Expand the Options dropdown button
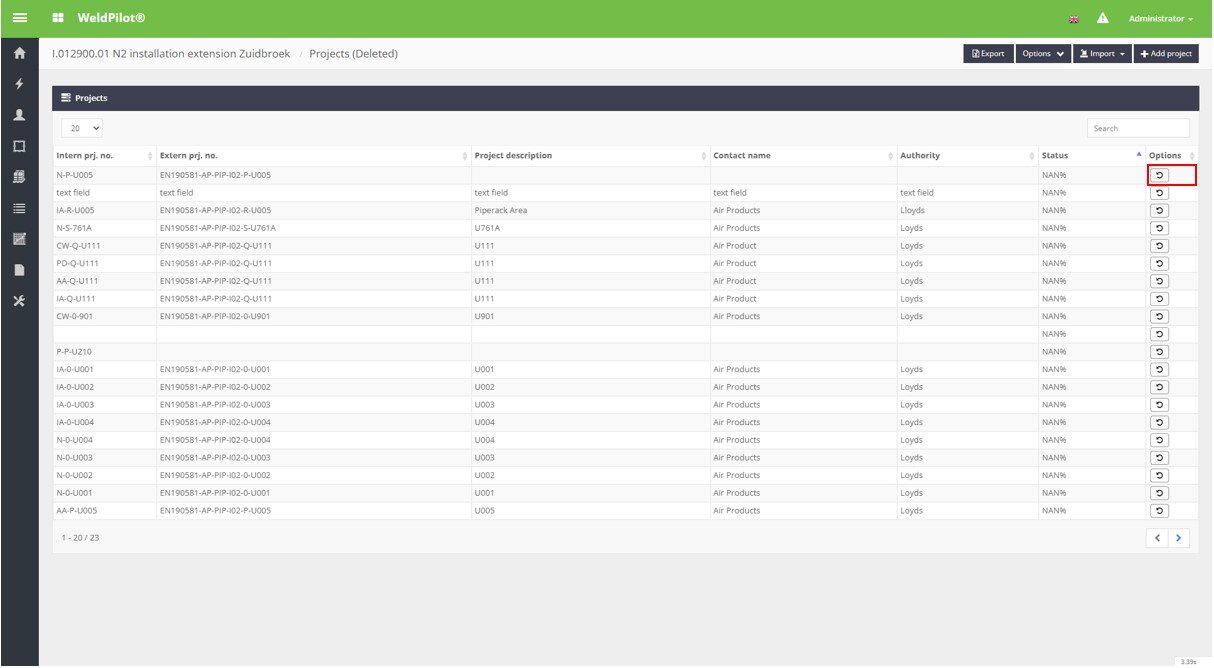1214x668 pixels. tap(1044, 54)
